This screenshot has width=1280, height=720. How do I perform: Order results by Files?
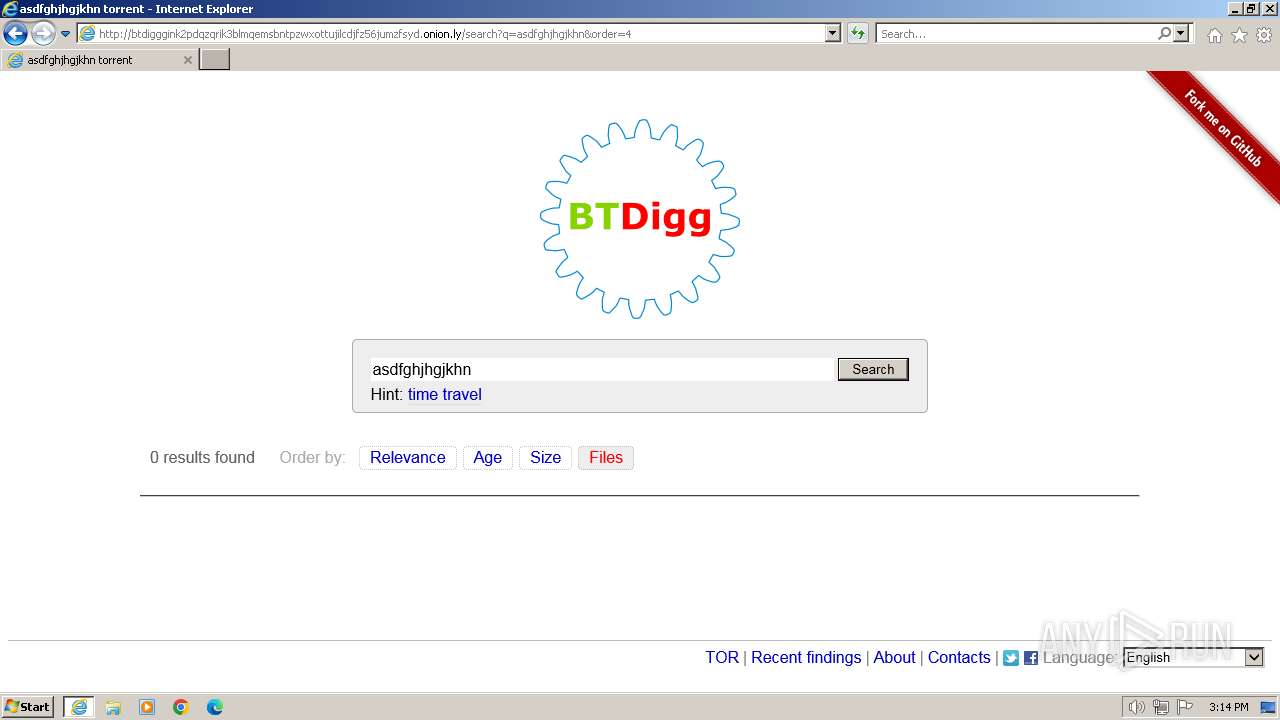point(606,457)
